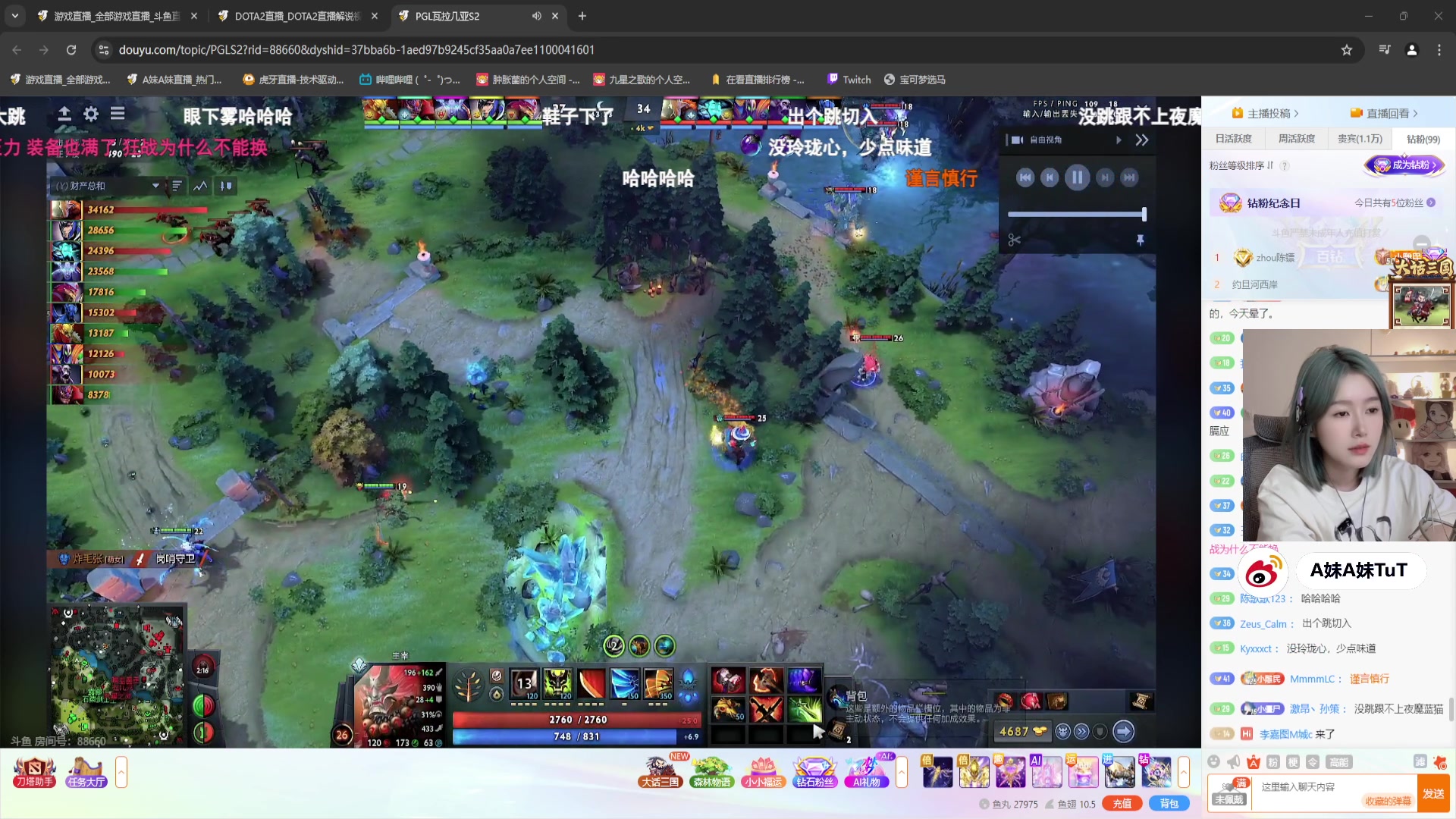Expand the left activity bar chevron
Viewport: 1456px width, 819px height.
point(121,773)
